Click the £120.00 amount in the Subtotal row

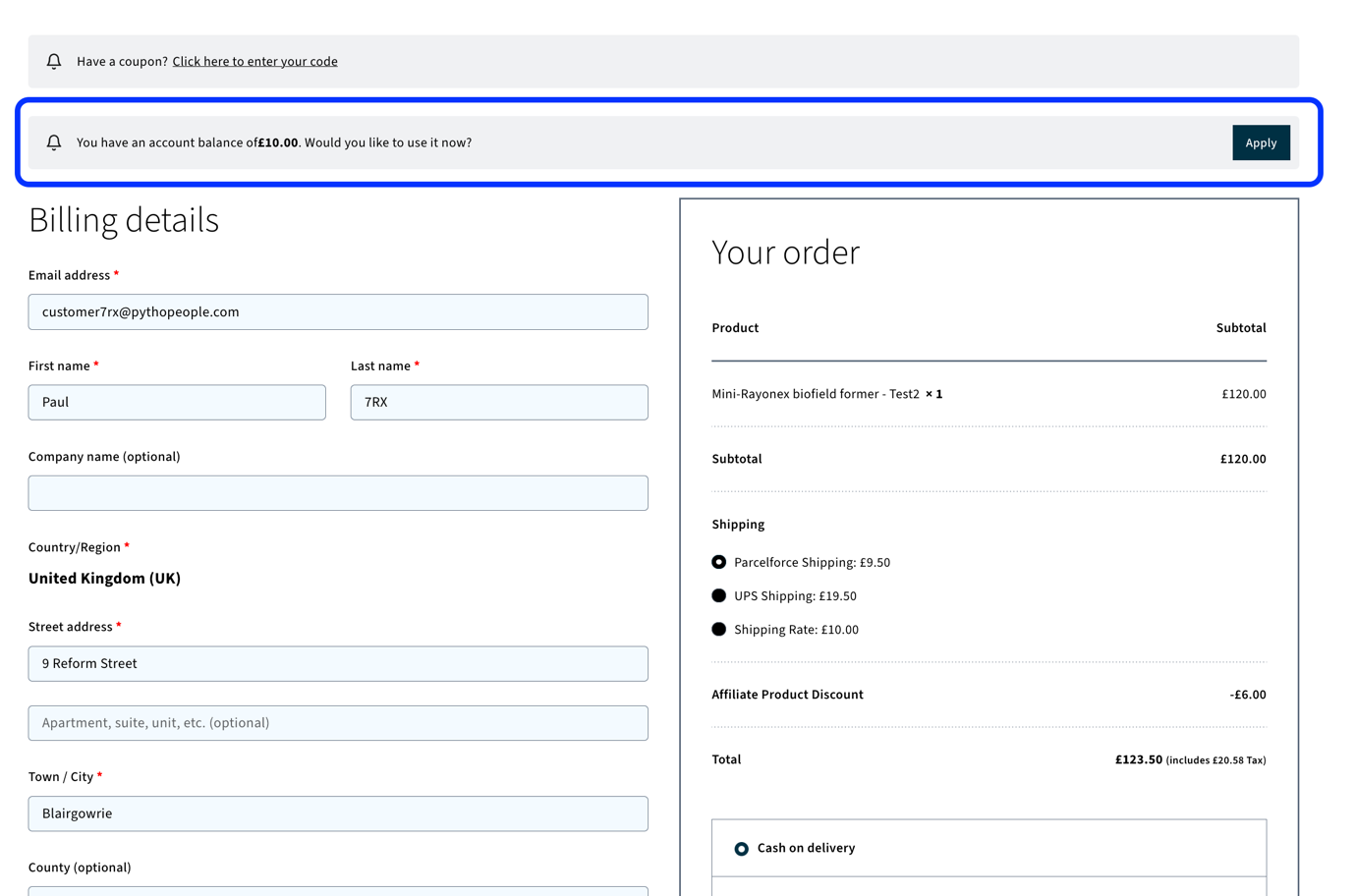pos(1243,459)
